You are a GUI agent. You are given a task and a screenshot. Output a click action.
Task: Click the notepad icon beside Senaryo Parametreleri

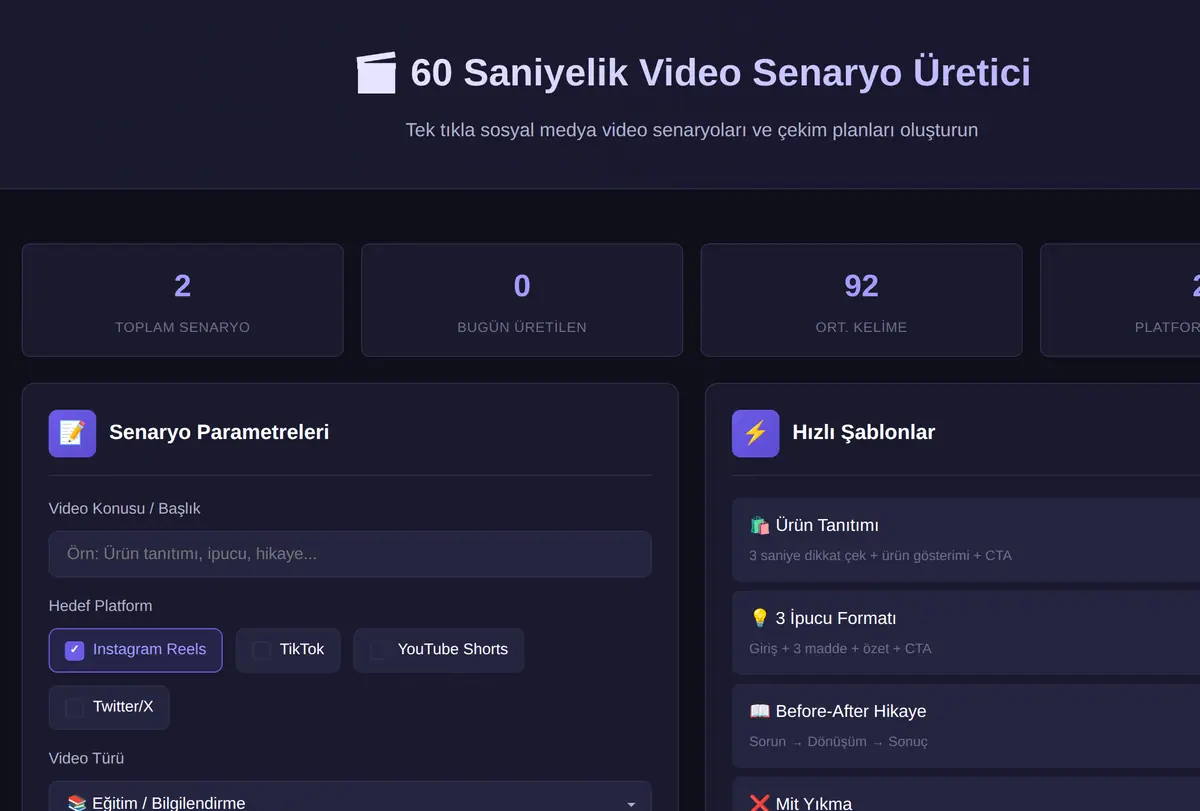(72, 433)
